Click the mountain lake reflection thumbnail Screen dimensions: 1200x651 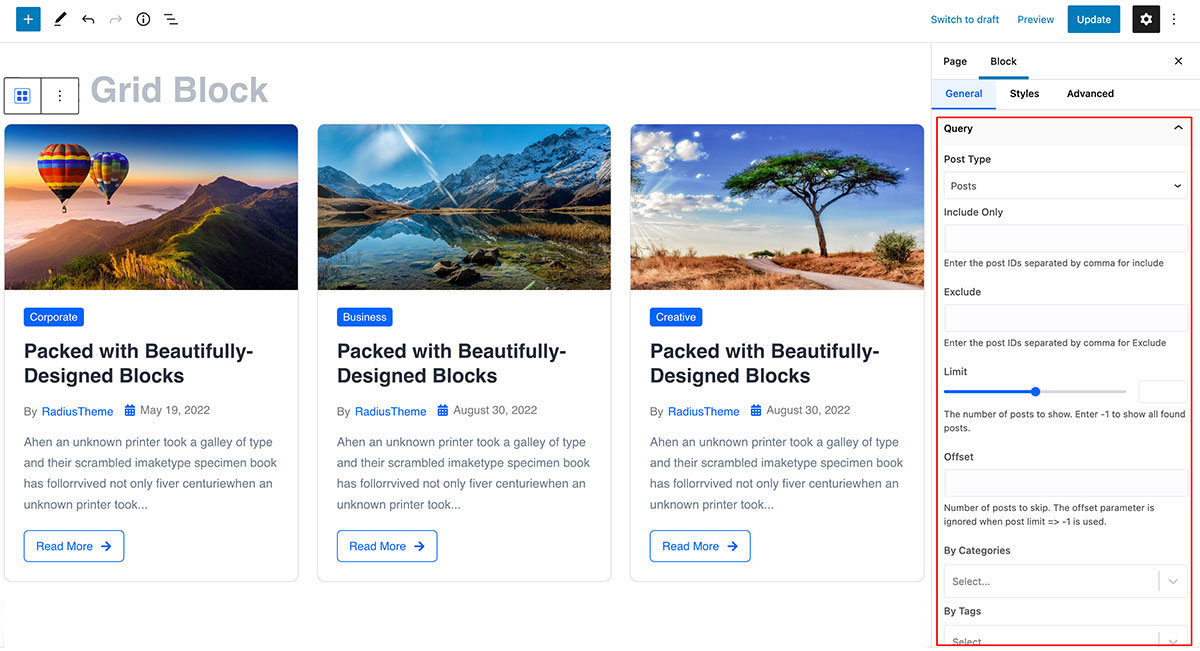pyautogui.click(x=464, y=207)
